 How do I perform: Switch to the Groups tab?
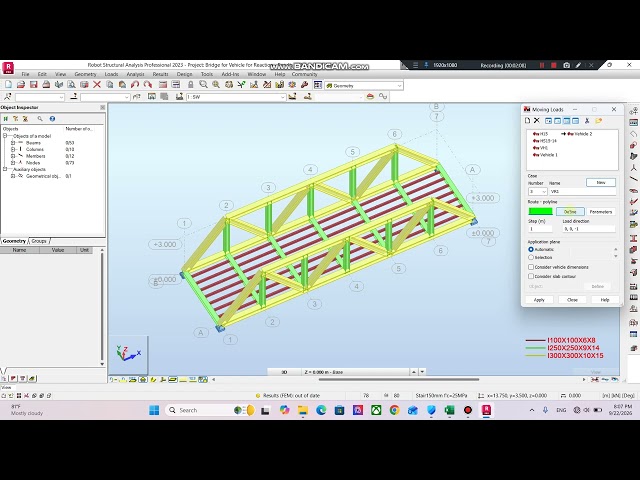click(x=39, y=241)
